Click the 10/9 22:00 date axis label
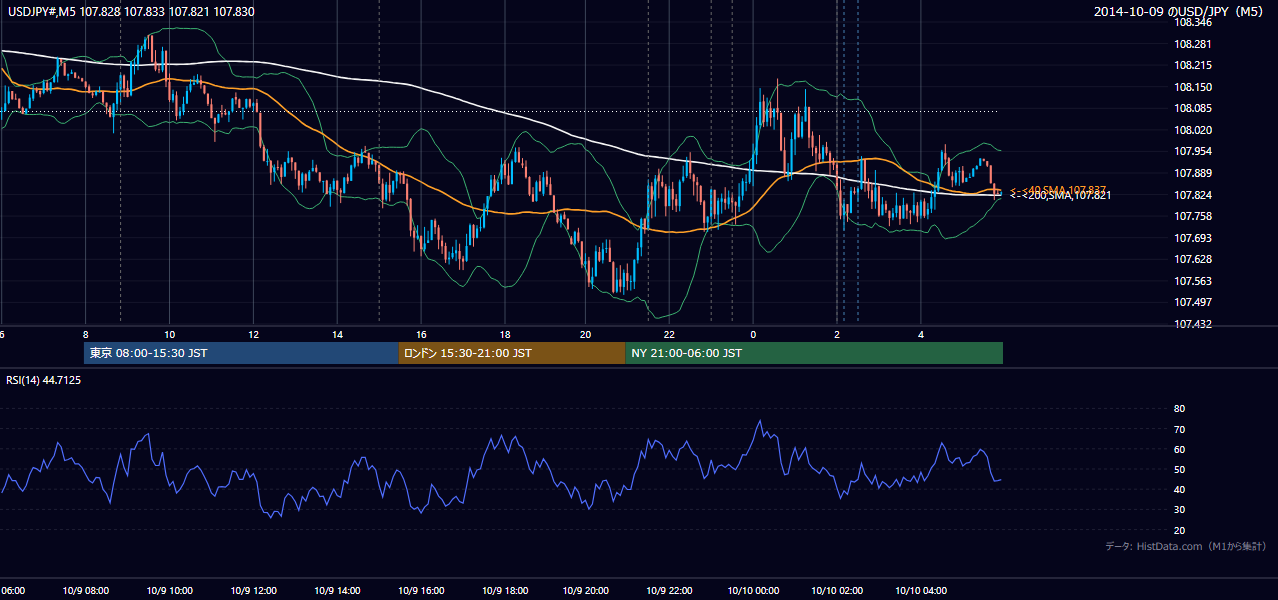Image resolution: width=1278 pixels, height=600 pixels. pyautogui.click(x=669, y=590)
